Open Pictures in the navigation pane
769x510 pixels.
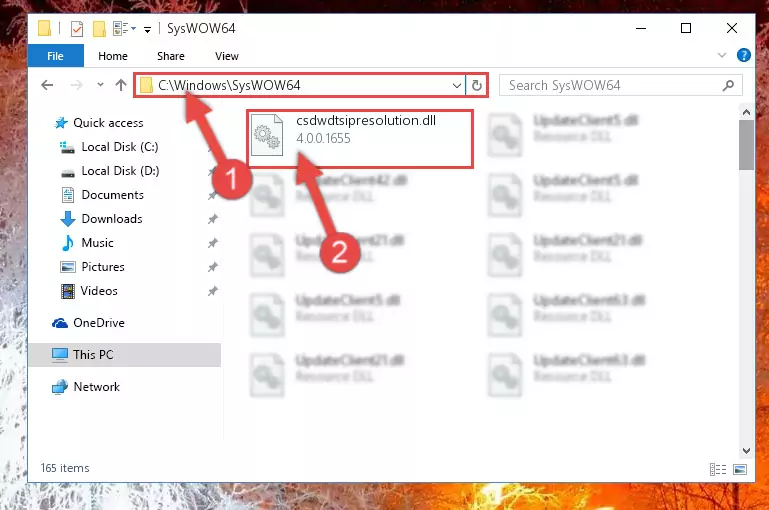click(x=103, y=267)
